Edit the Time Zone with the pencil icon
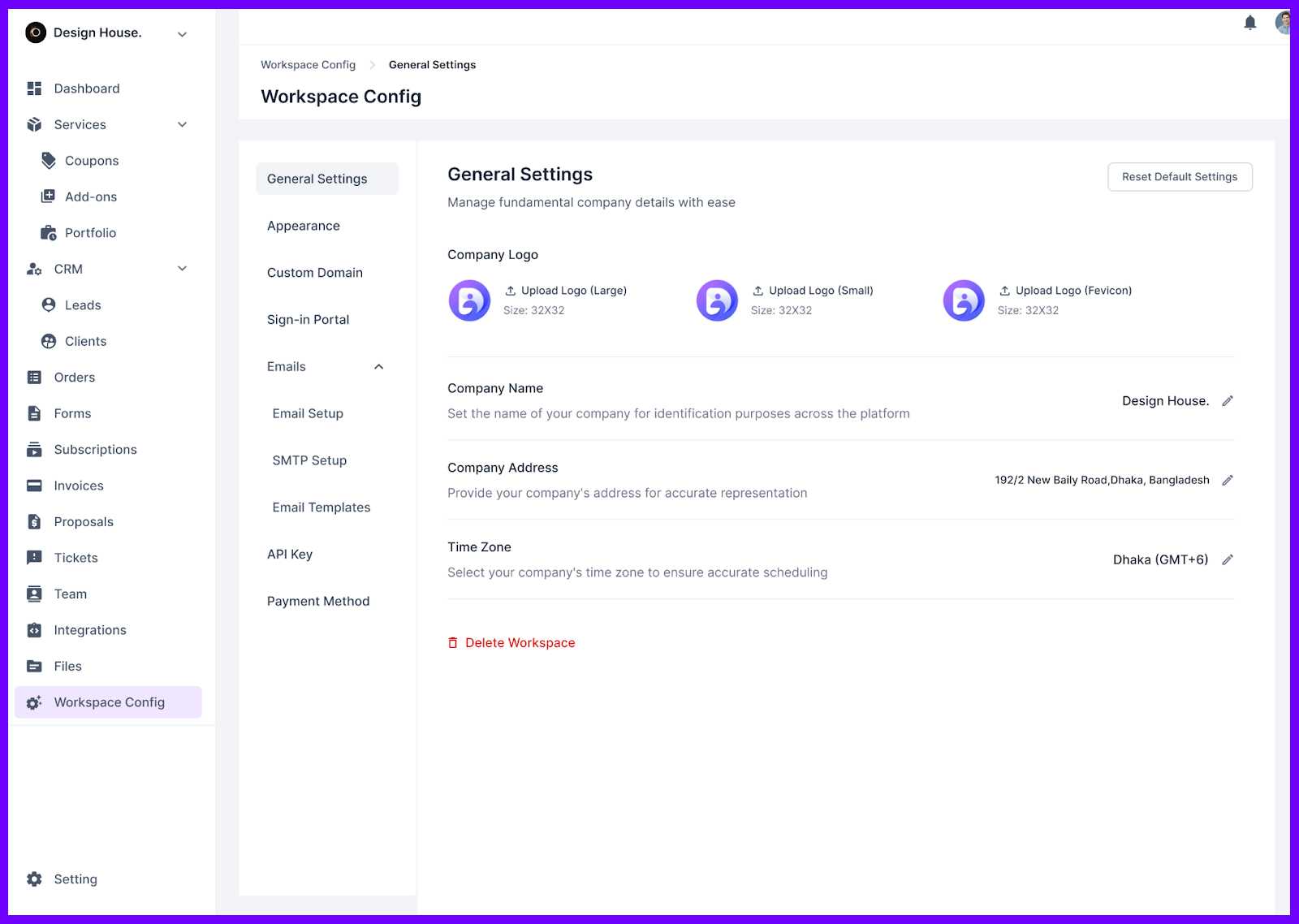This screenshot has height=924, width=1299. [x=1227, y=559]
